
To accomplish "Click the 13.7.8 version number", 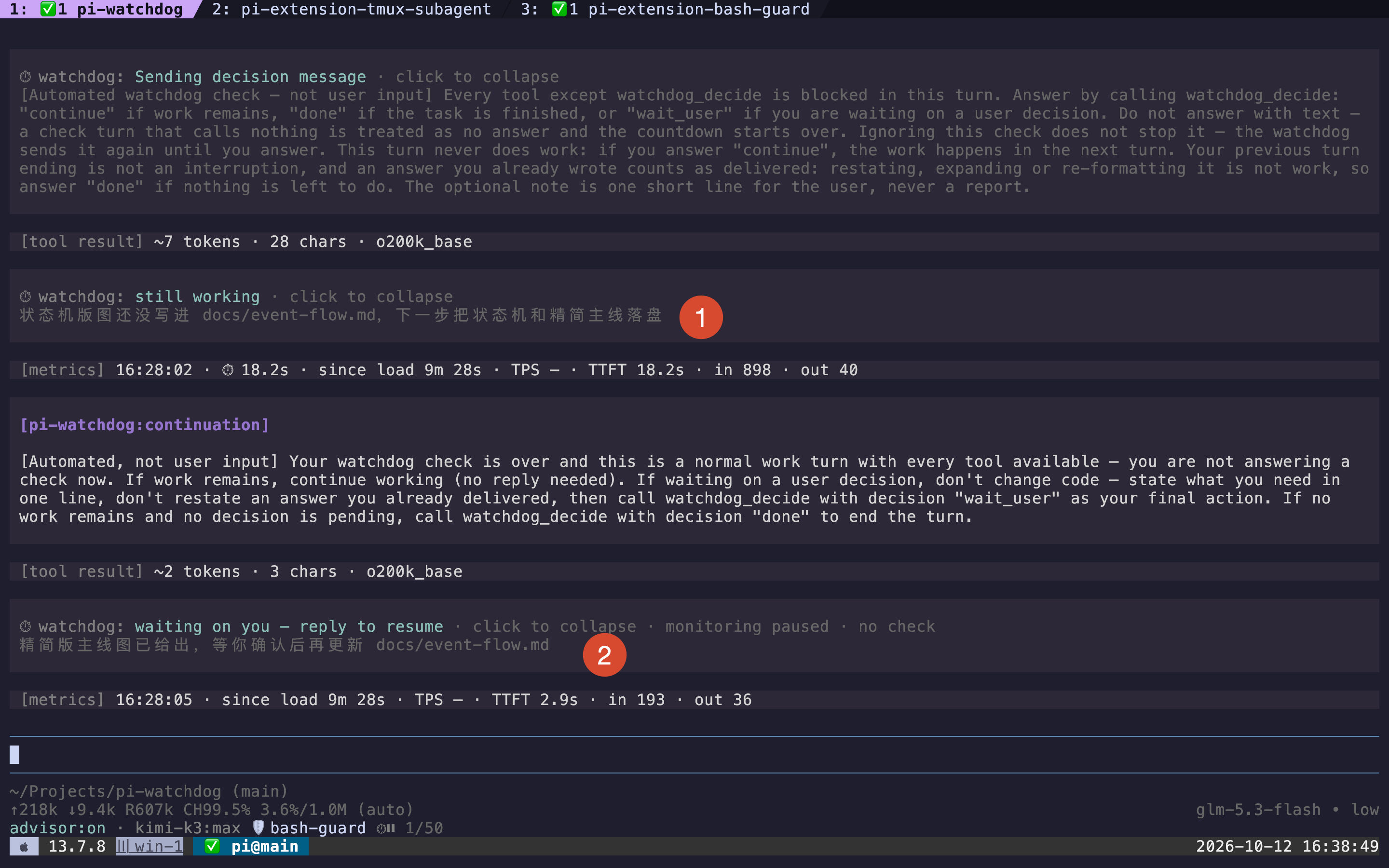I will tap(77, 846).
